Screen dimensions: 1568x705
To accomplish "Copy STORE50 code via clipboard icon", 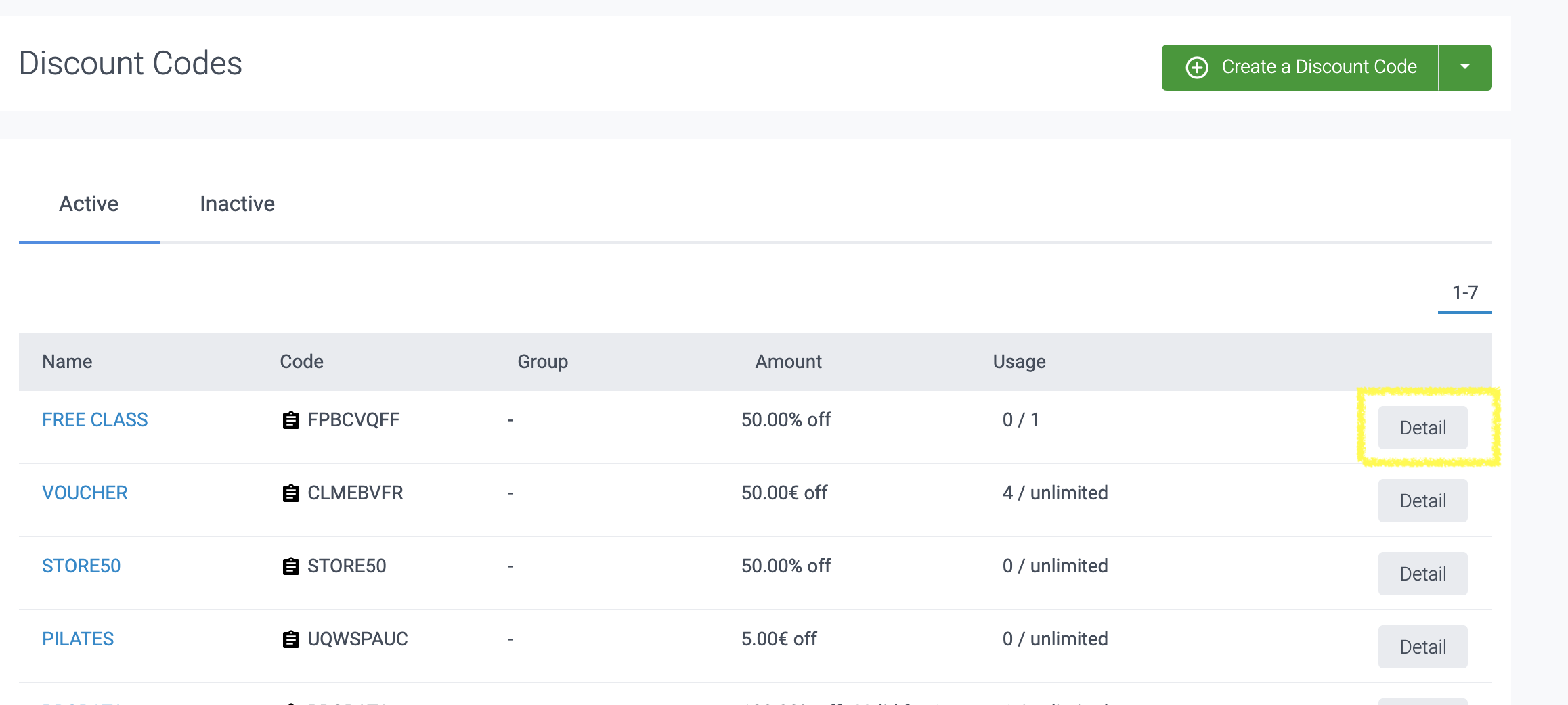I will point(290,566).
